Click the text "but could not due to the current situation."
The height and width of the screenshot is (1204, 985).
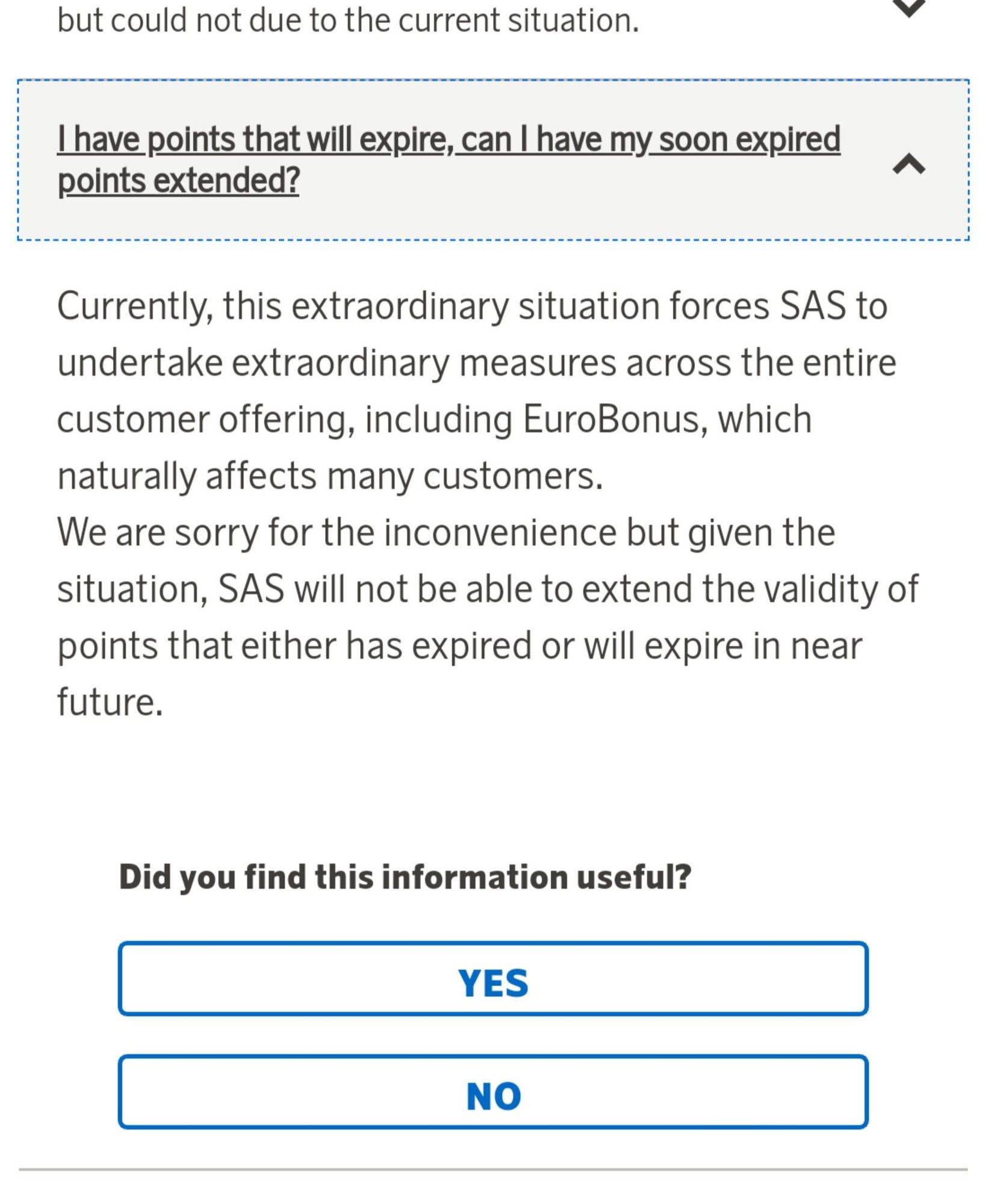pos(348,20)
